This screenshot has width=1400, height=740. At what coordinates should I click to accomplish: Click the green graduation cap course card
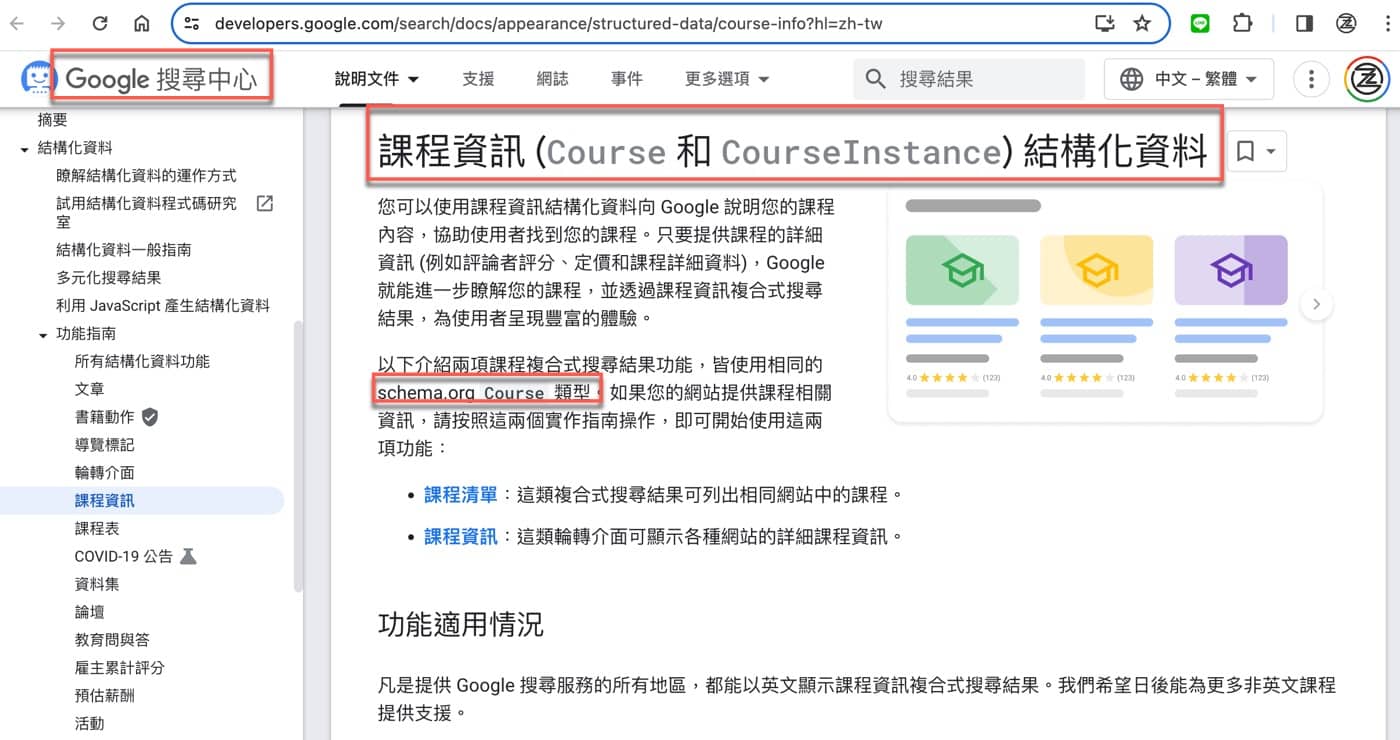click(962, 270)
